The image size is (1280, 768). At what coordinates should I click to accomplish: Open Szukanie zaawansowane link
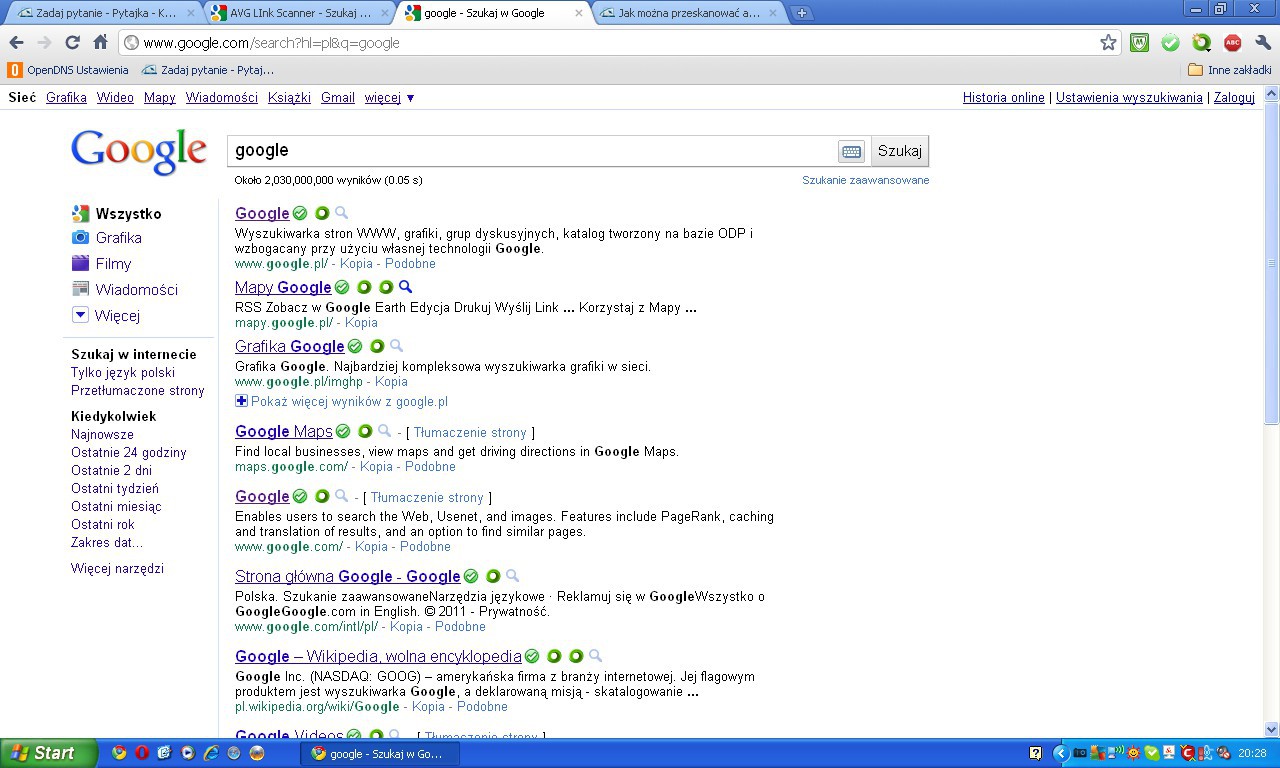point(866,180)
